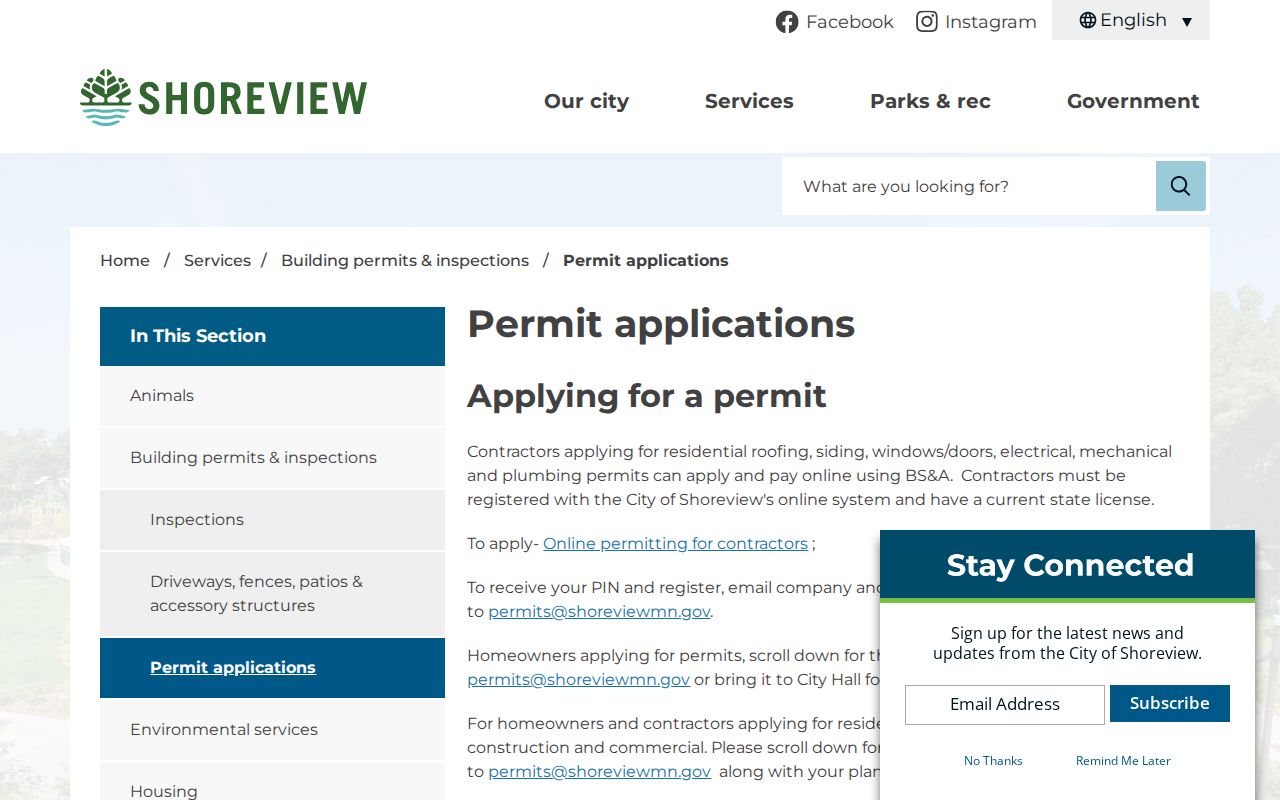Click the Facebook text label
The height and width of the screenshot is (800, 1280).
tap(850, 22)
